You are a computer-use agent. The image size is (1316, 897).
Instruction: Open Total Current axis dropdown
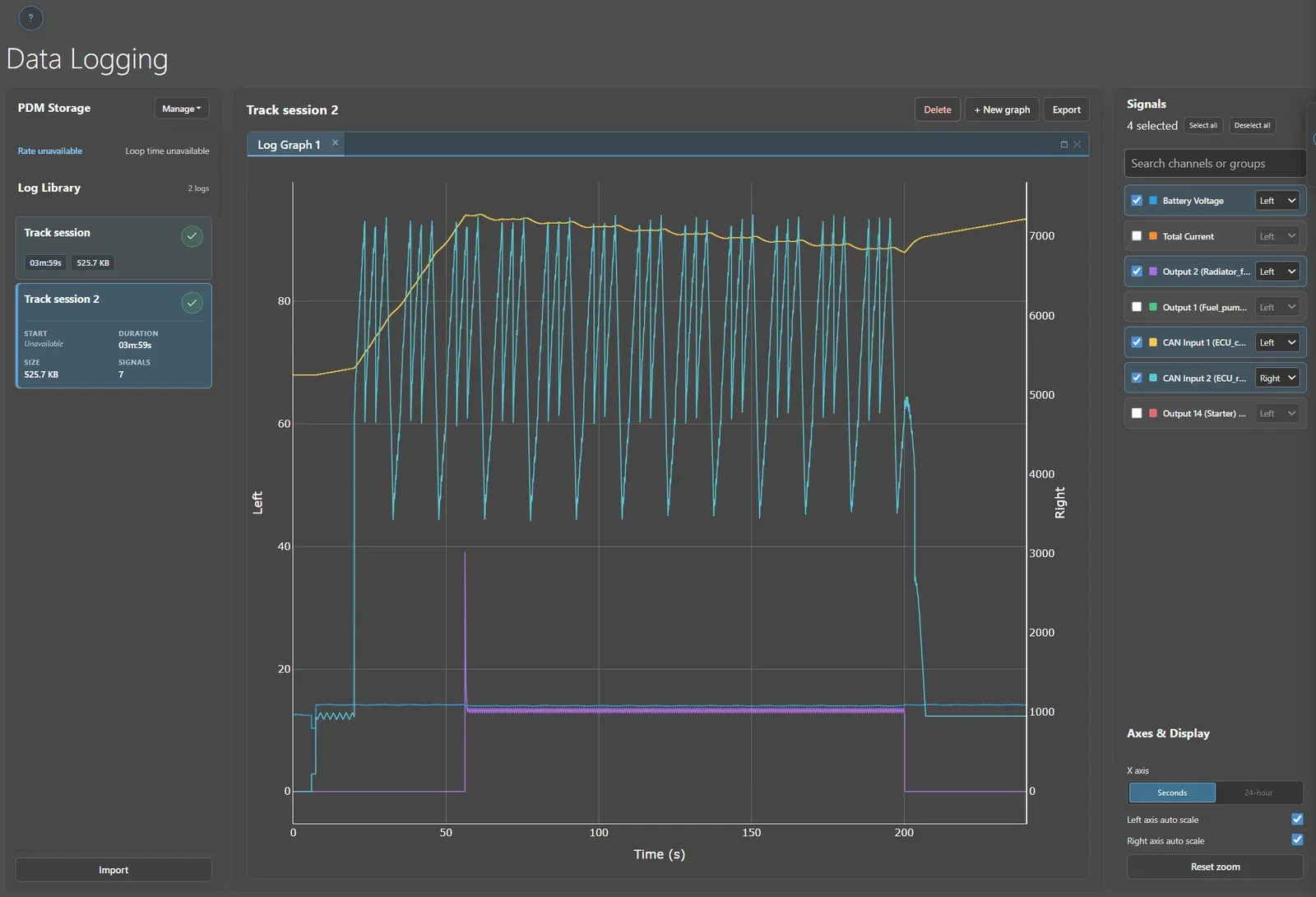[1277, 236]
